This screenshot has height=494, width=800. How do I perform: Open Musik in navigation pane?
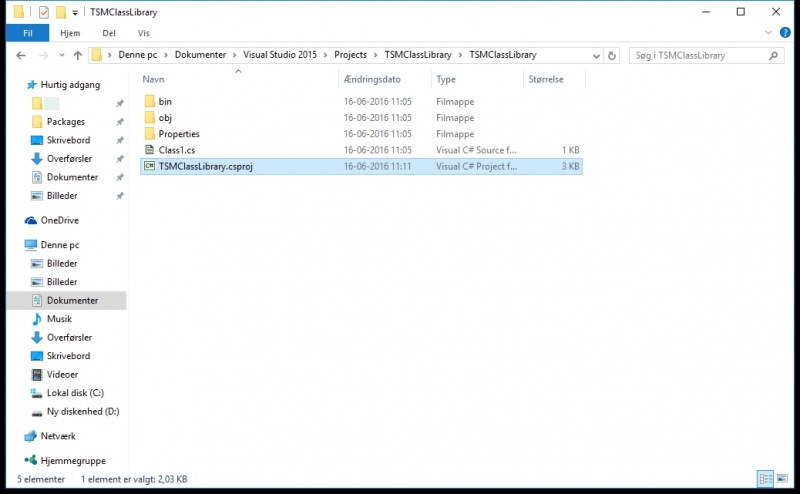tap(59, 319)
